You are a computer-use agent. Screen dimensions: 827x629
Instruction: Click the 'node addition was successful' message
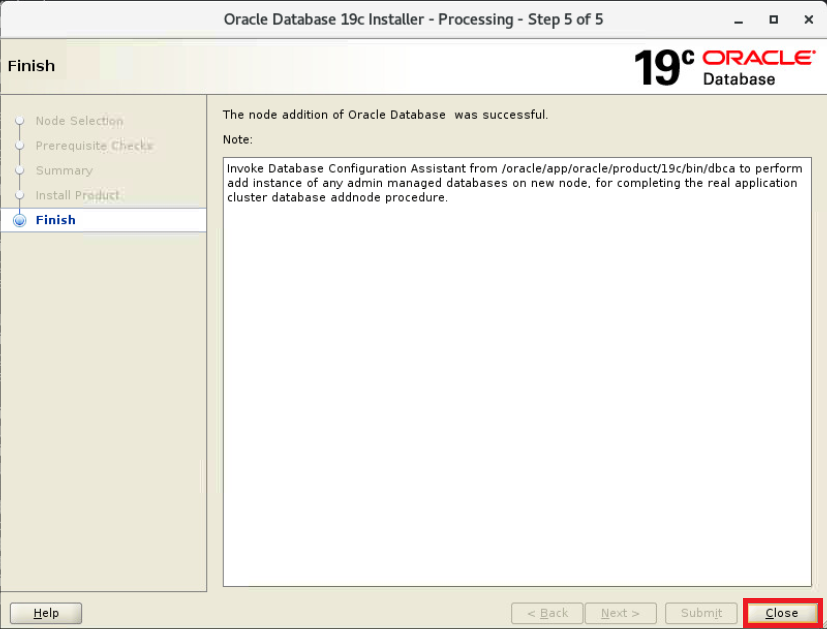pyautogui.click(x=385, y=114)
